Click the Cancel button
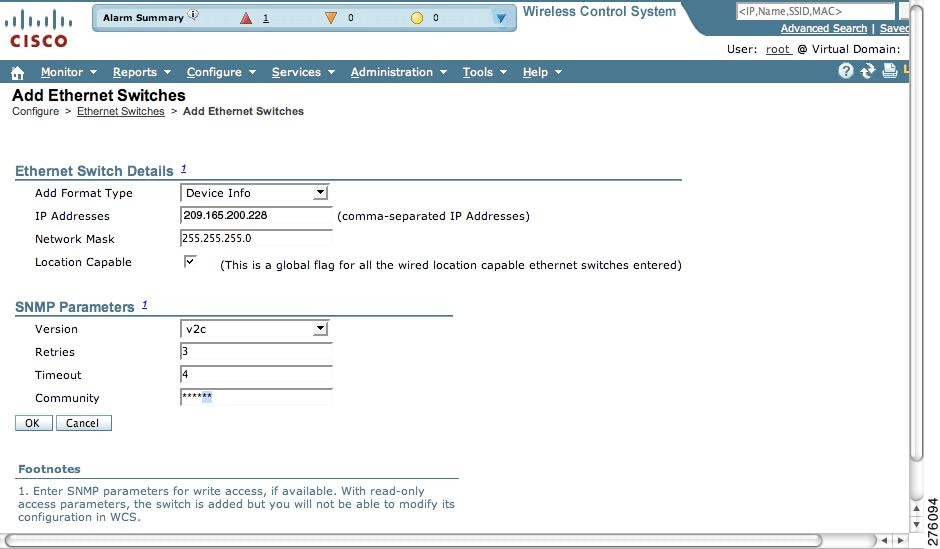 [x=83, y=423]
